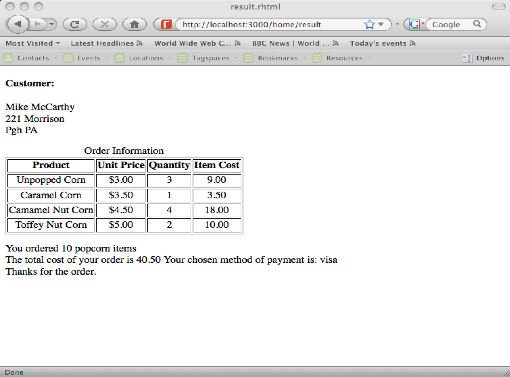
Task: Click the Stop loading X button
Action: click(x=105, y=24)
